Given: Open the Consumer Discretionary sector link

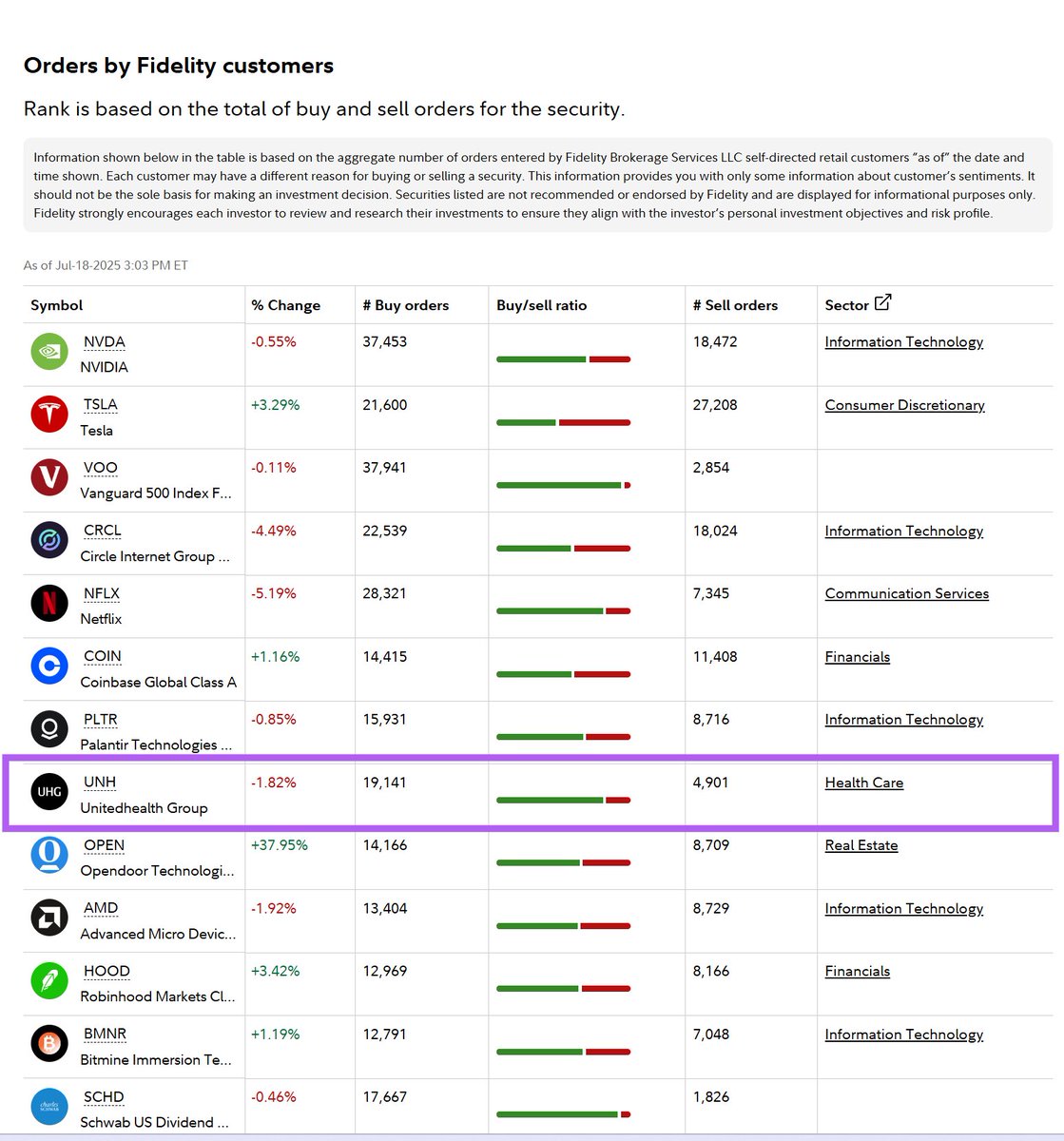Looking at the screenshot, I should [x=905, y=405].
